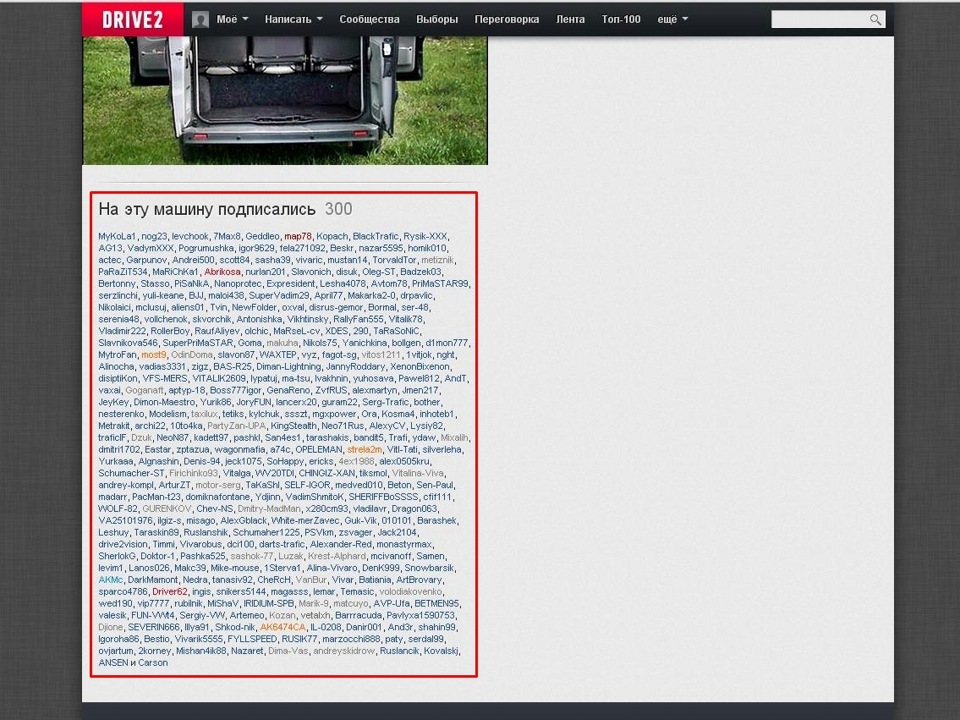Open Dmitry-MadMan user profile
This screenshot has width=960, height=720.
[x=269, y=509]
